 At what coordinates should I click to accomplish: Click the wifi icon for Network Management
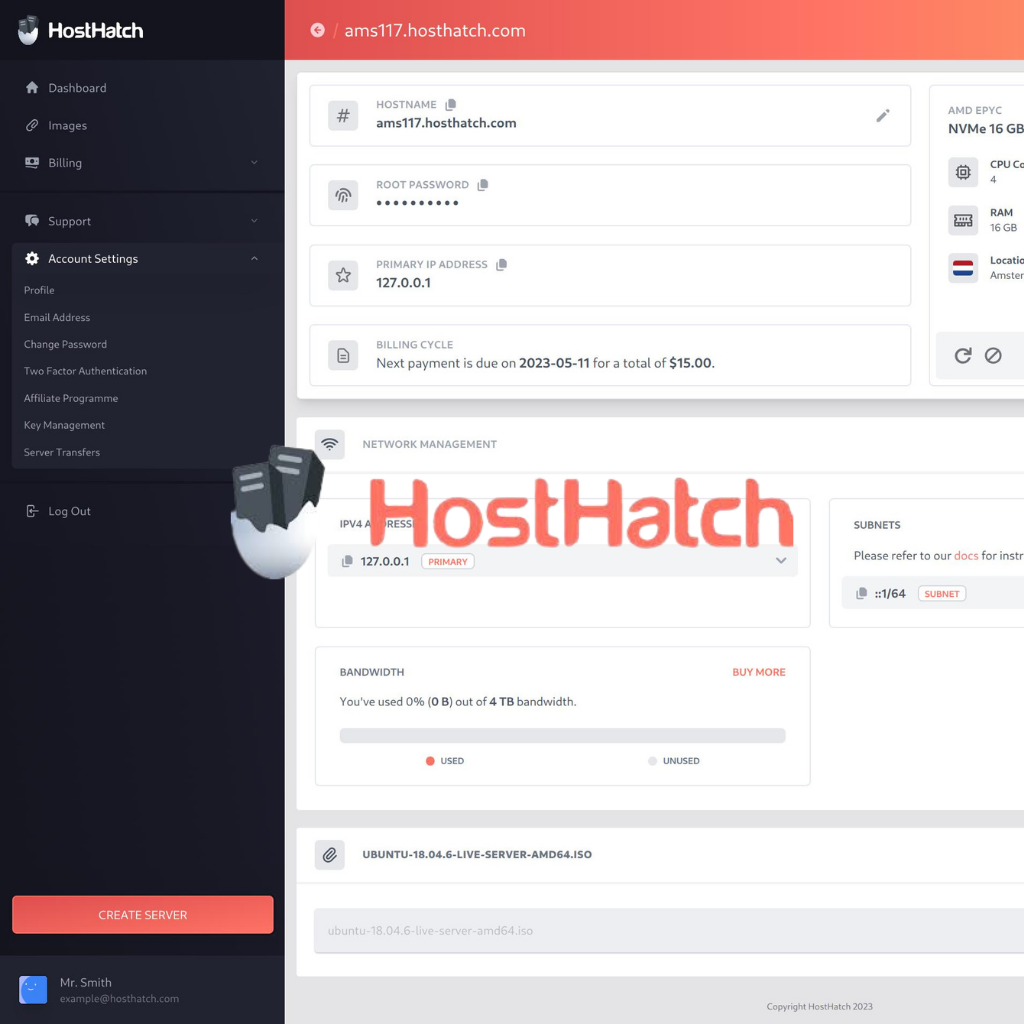point(330,444)
